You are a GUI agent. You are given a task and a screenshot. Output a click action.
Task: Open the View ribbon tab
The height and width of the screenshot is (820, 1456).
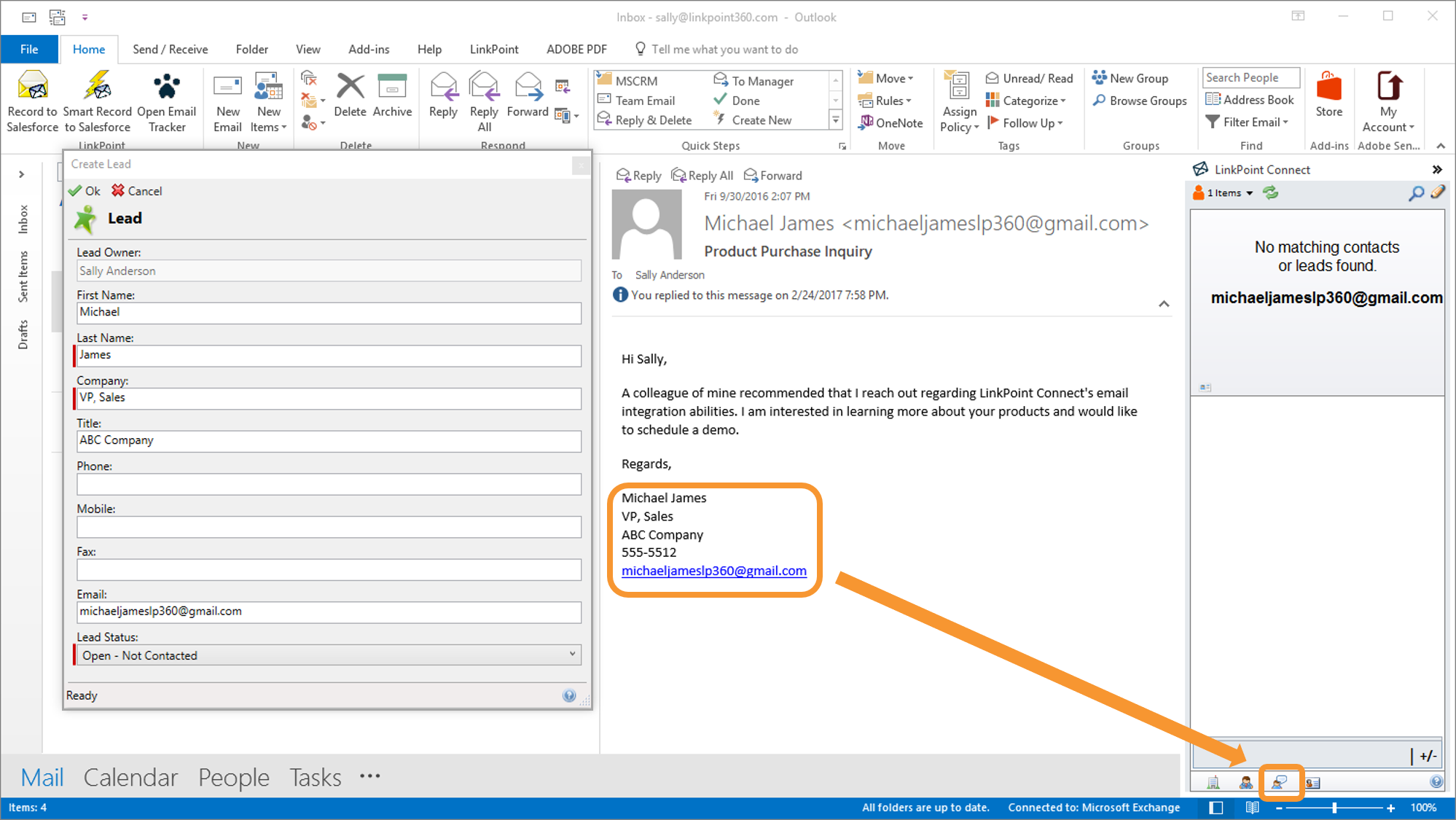(x=308, y=49)
